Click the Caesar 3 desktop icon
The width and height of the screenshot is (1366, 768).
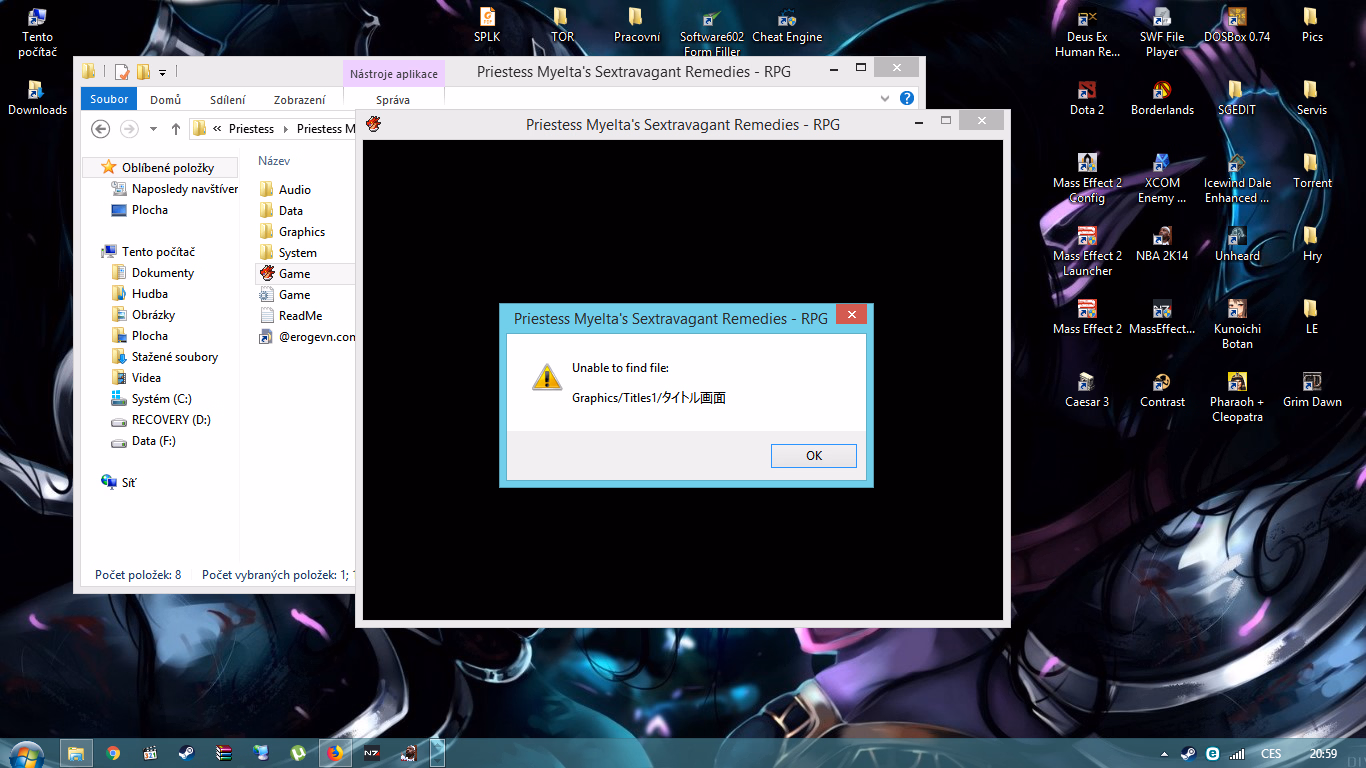(x=1087, y=392)
